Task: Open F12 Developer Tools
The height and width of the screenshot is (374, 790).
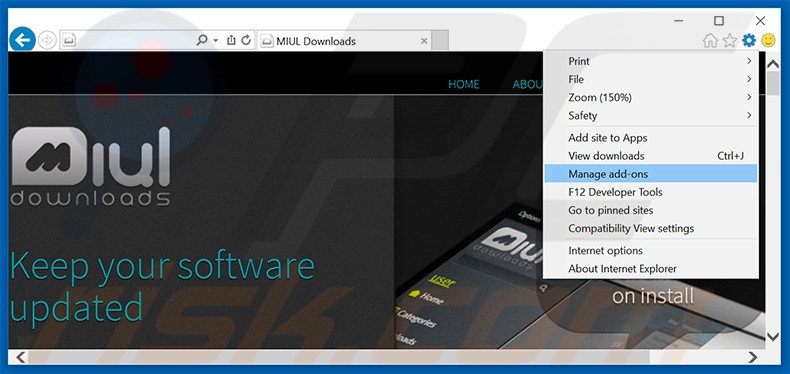Action: point(651,192)
